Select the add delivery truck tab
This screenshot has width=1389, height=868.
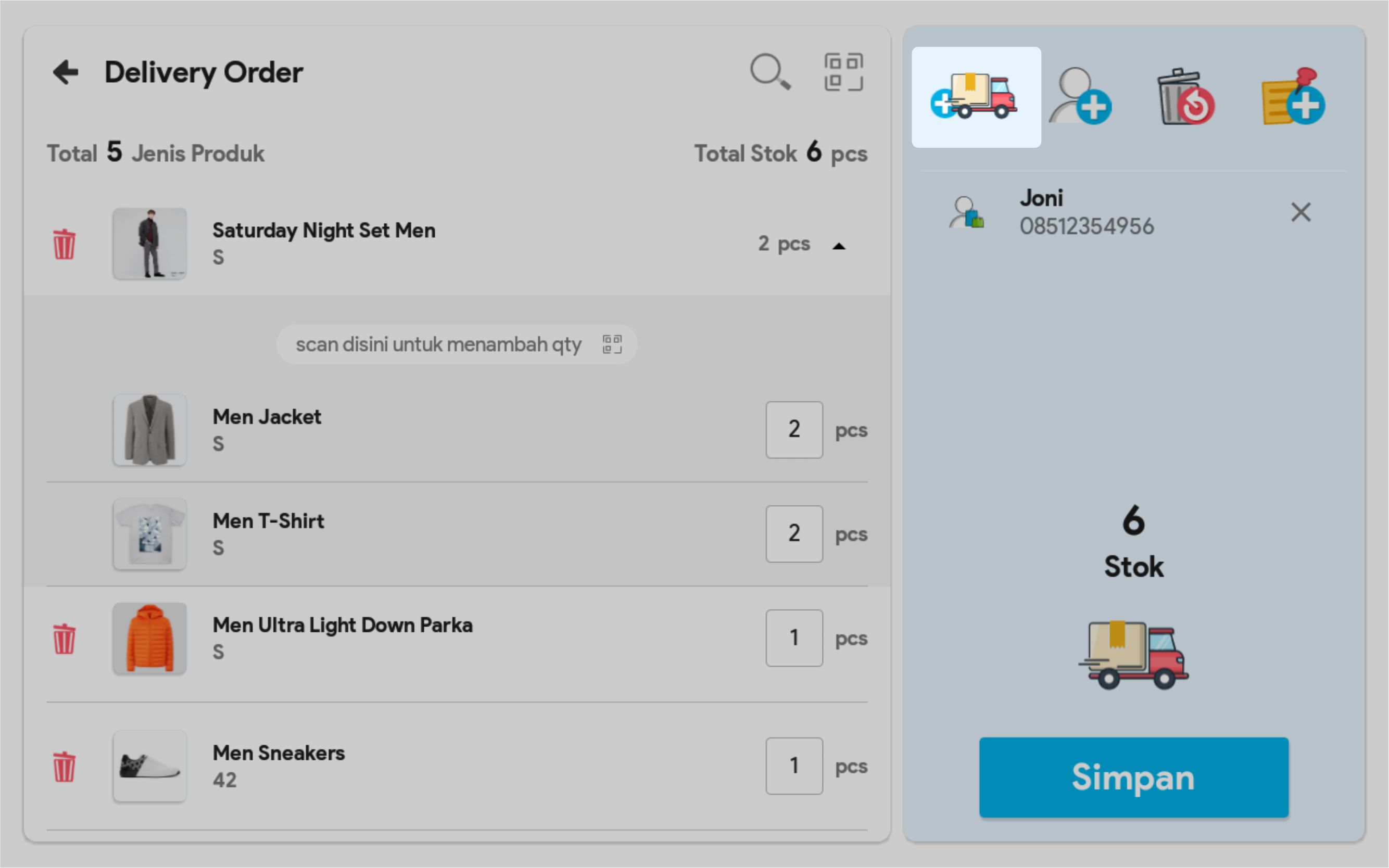[x=976, y=98]
